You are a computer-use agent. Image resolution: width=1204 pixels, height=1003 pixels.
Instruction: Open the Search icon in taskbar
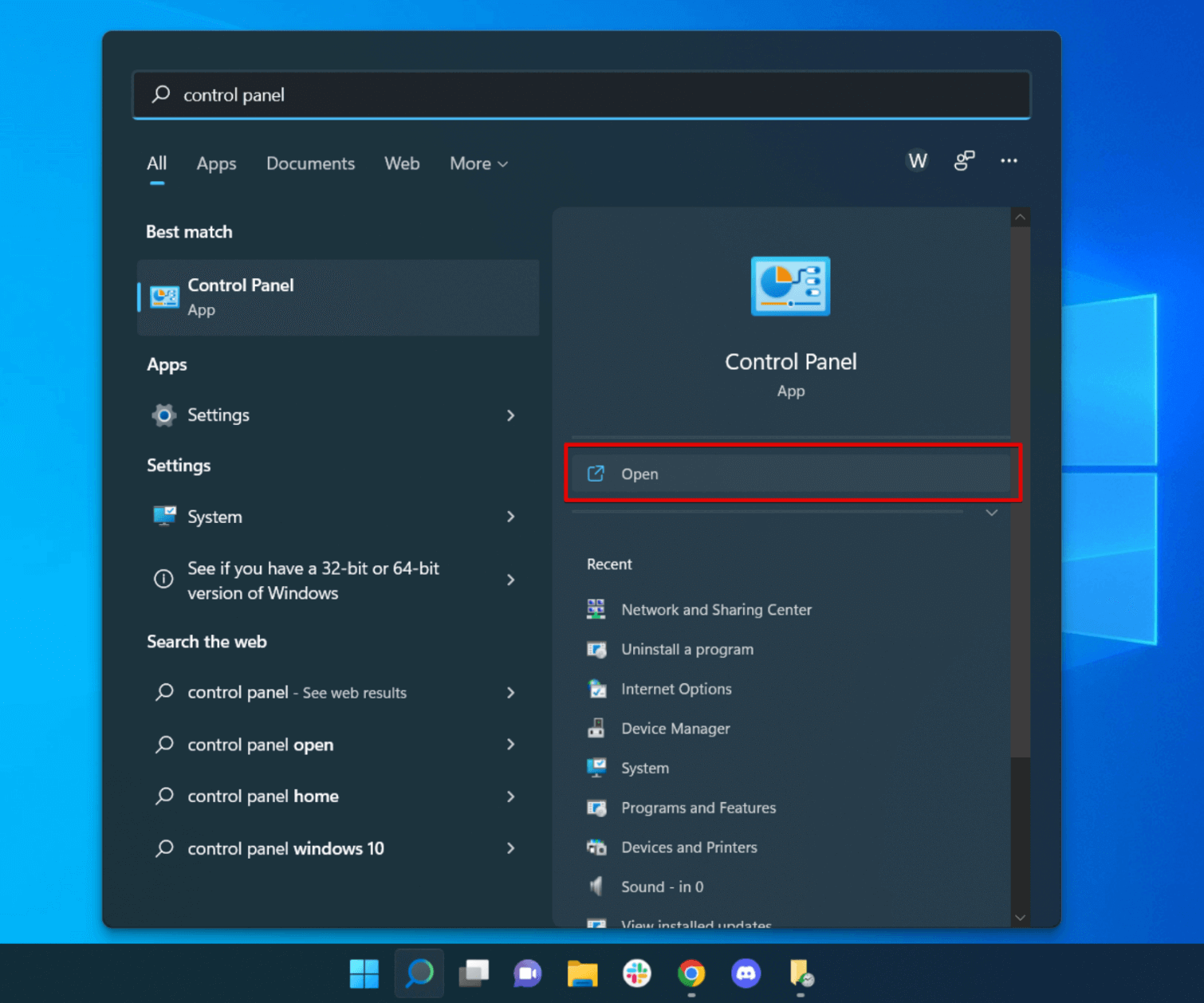pyautogui.click(x=419, y=973)
